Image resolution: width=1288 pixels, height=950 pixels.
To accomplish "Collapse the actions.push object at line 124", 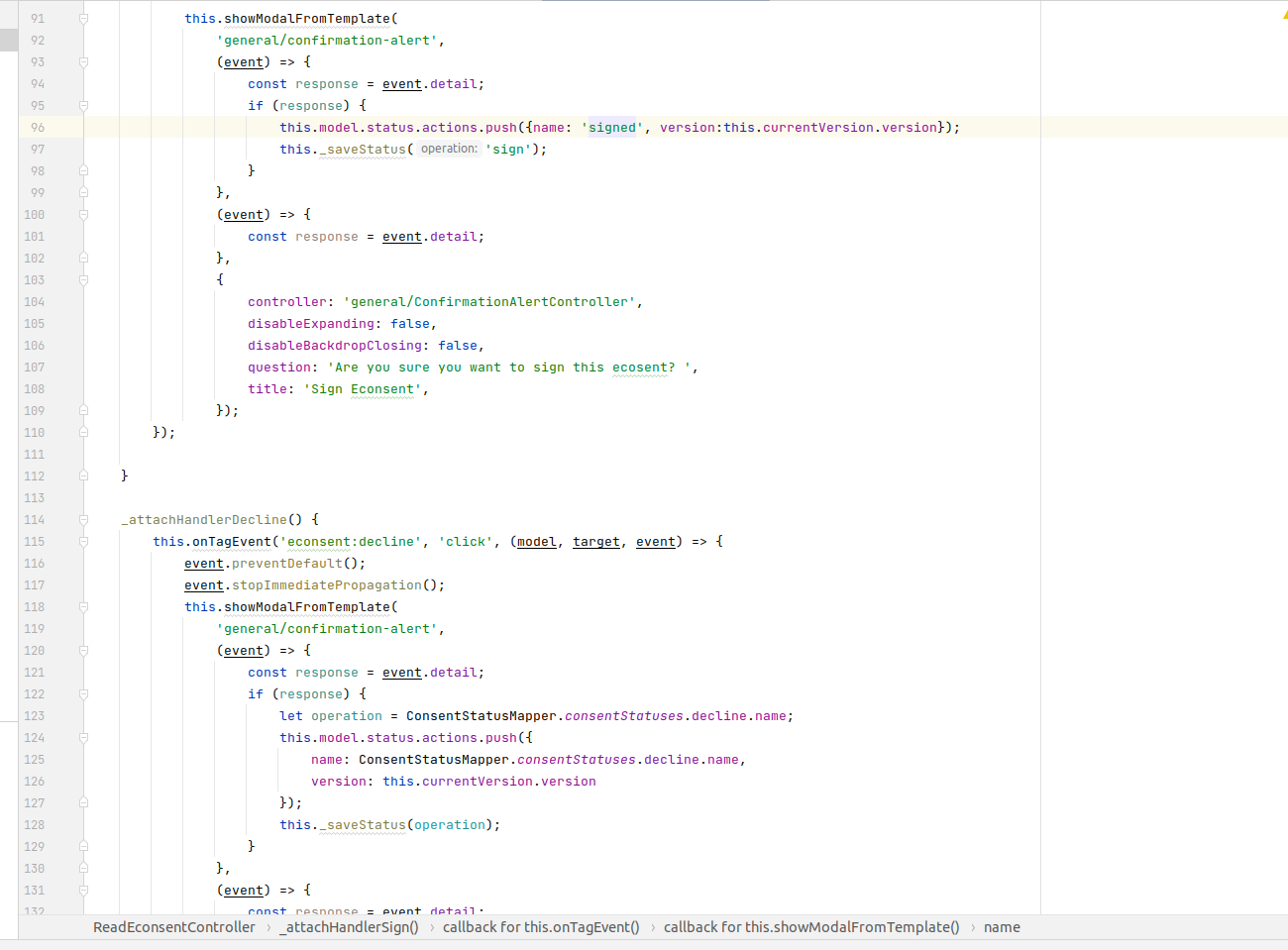I will [x=82, y=737].
